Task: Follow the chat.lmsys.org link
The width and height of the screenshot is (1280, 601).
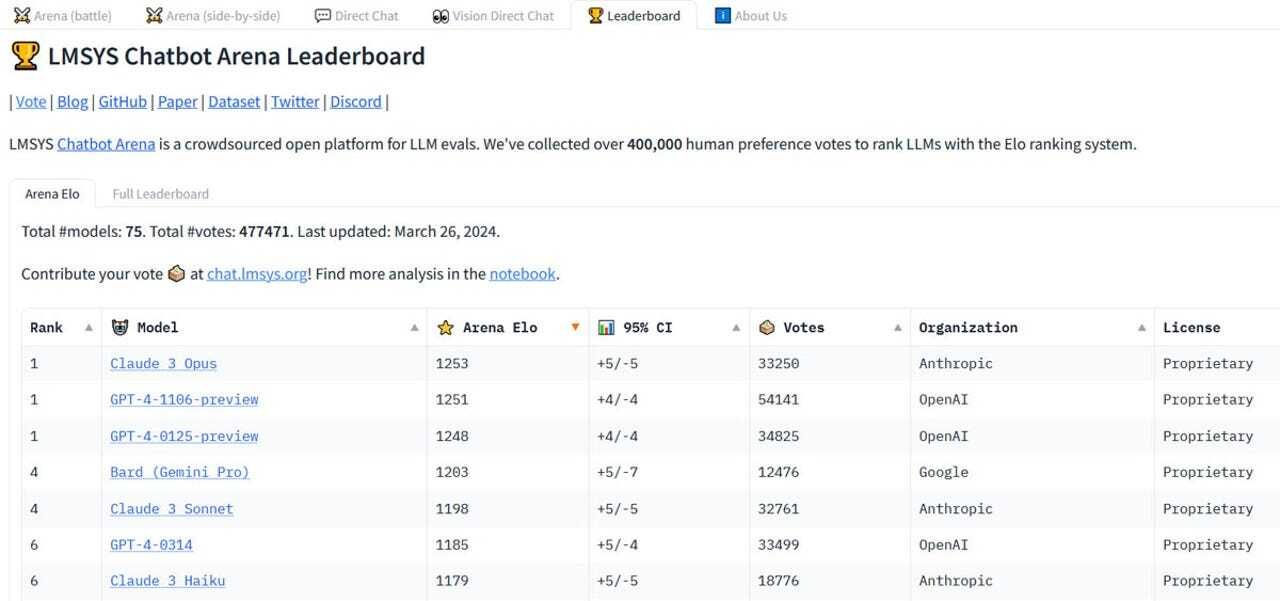Action: coord(257,274)
